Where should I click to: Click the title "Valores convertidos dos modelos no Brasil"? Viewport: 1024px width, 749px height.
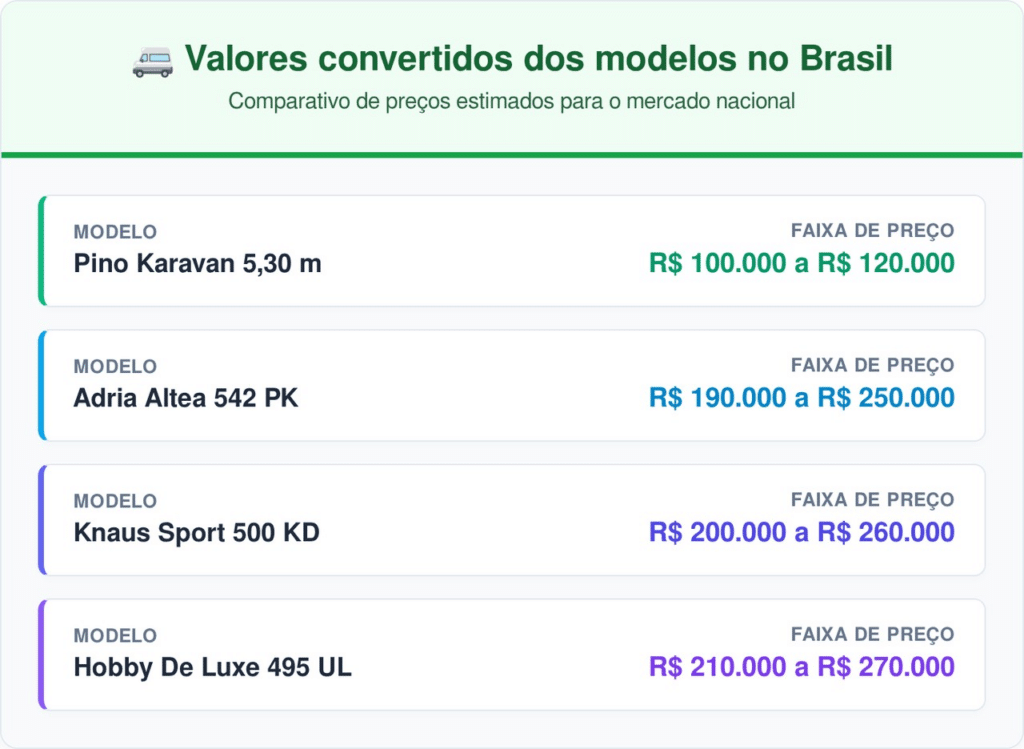point(538,60)
